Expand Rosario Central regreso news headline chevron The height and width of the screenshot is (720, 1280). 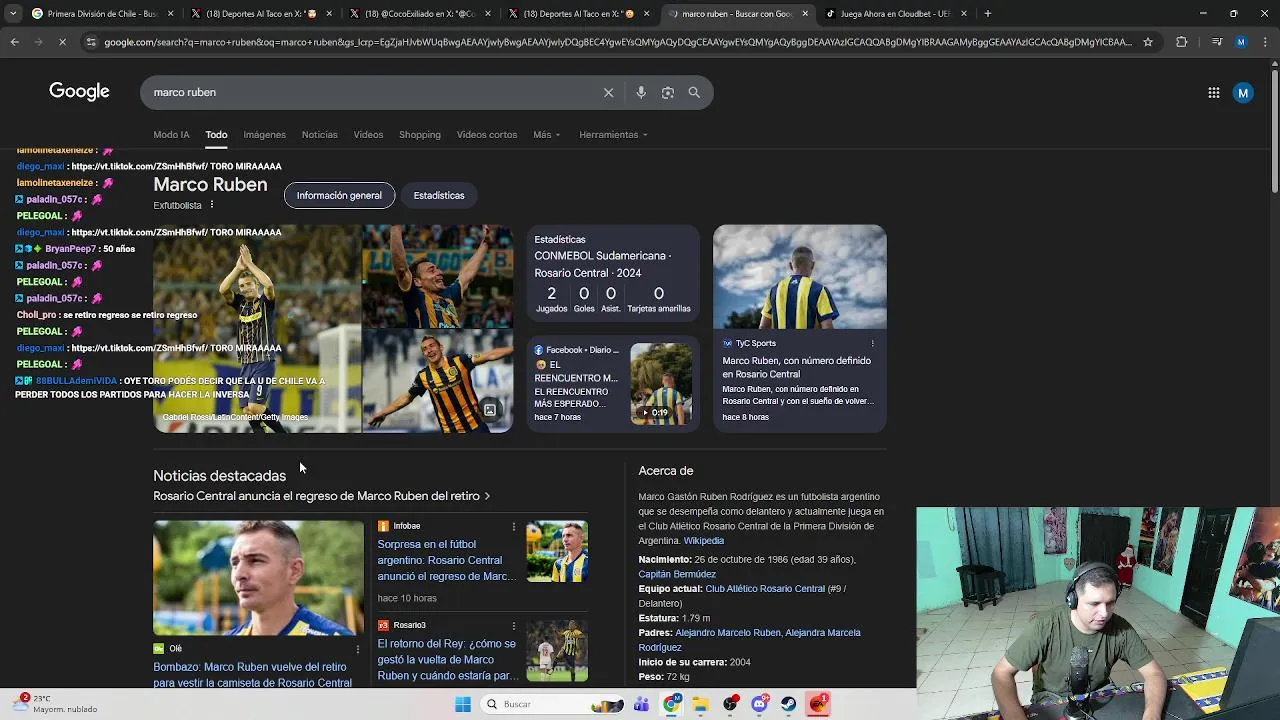[487, 496]
